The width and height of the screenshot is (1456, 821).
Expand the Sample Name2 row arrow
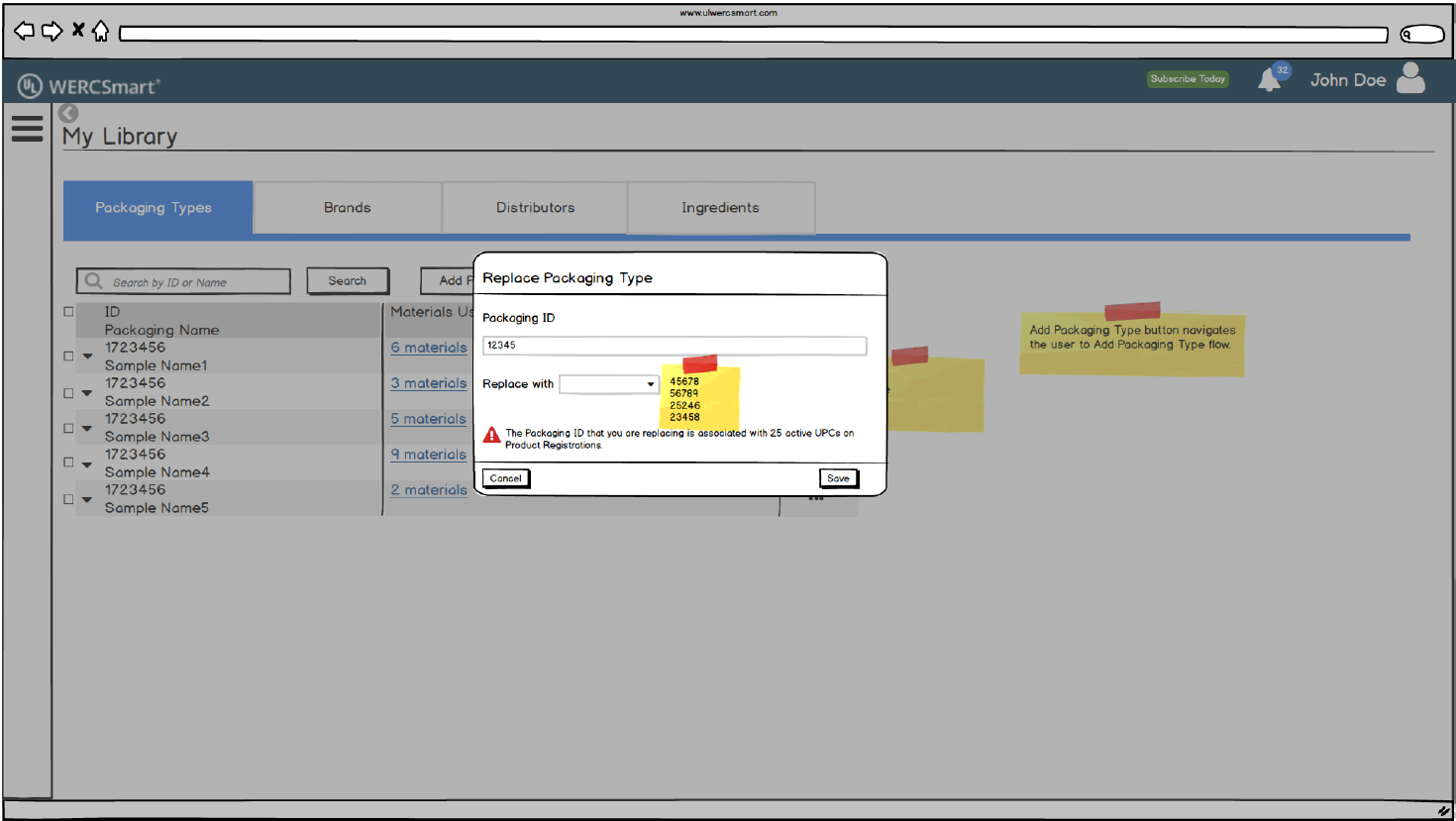pos(87,393)
